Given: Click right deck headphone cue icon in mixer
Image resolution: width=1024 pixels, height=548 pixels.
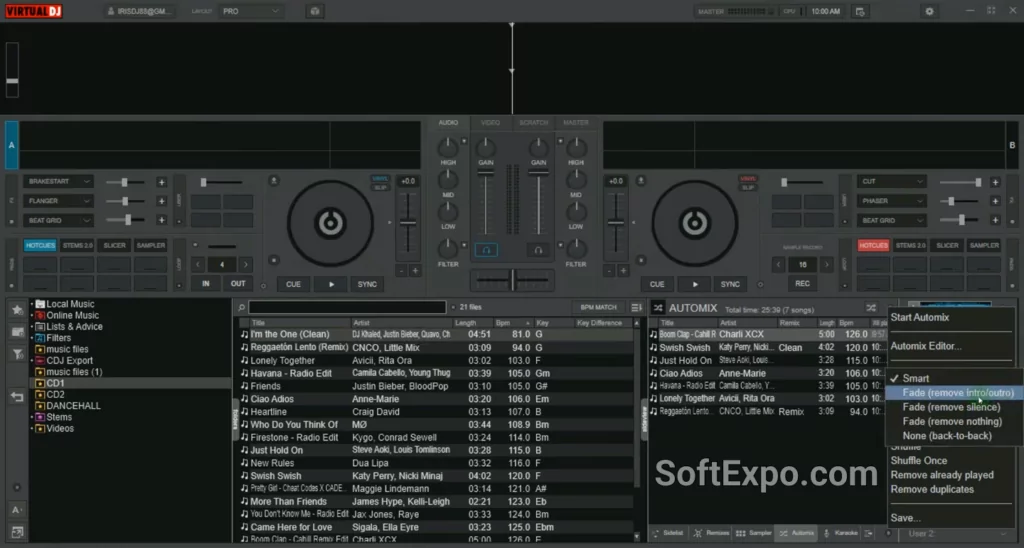Looking at the screenshot, I should tap(538, 250).
